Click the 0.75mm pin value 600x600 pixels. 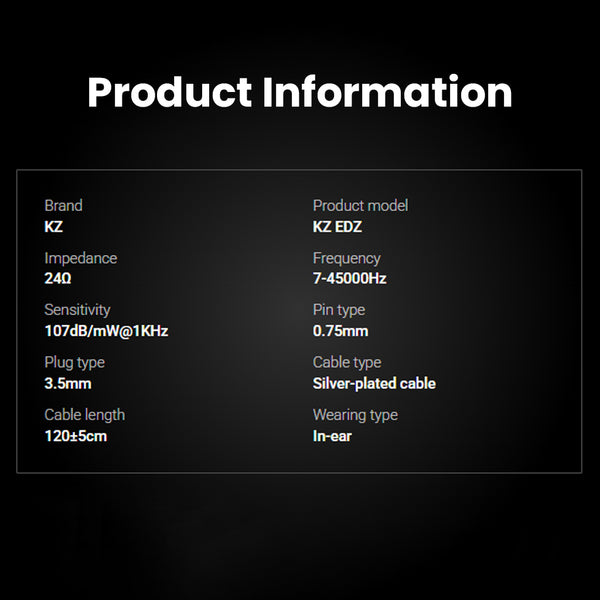[340, 331]
